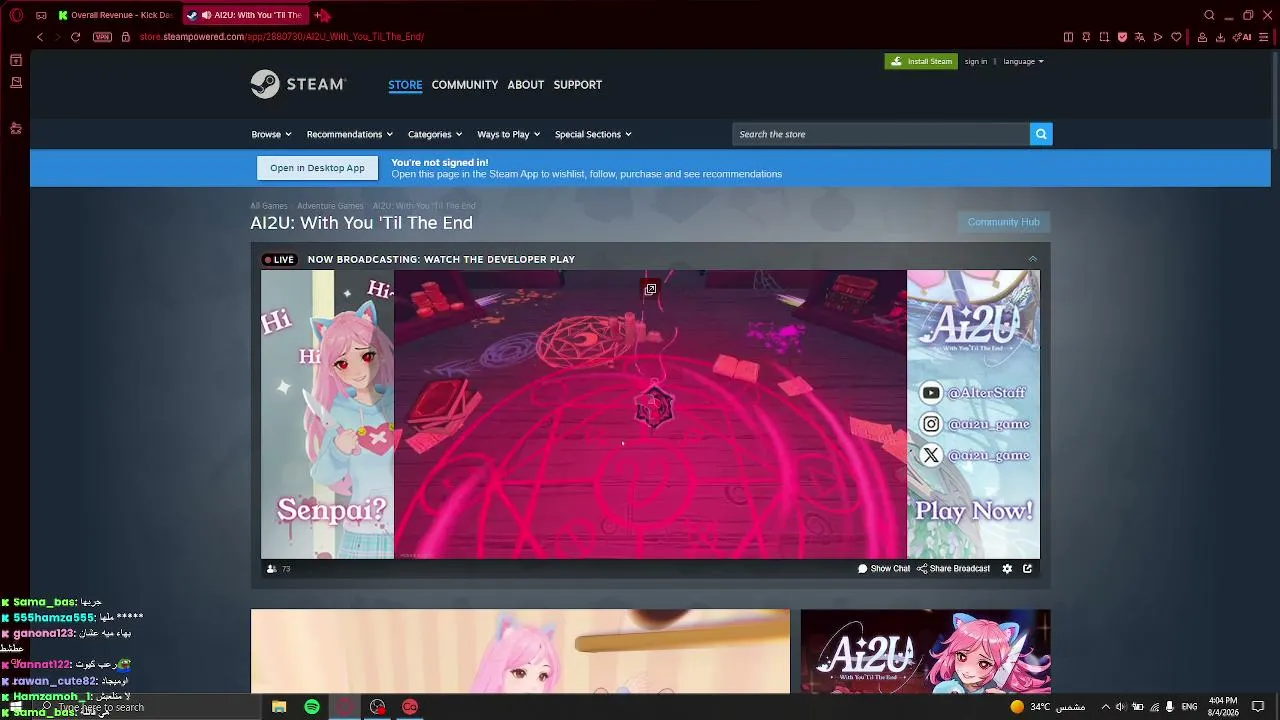Click the sign in link
Viewport: 1280px width, 720px height.
[x=976, y=62]
